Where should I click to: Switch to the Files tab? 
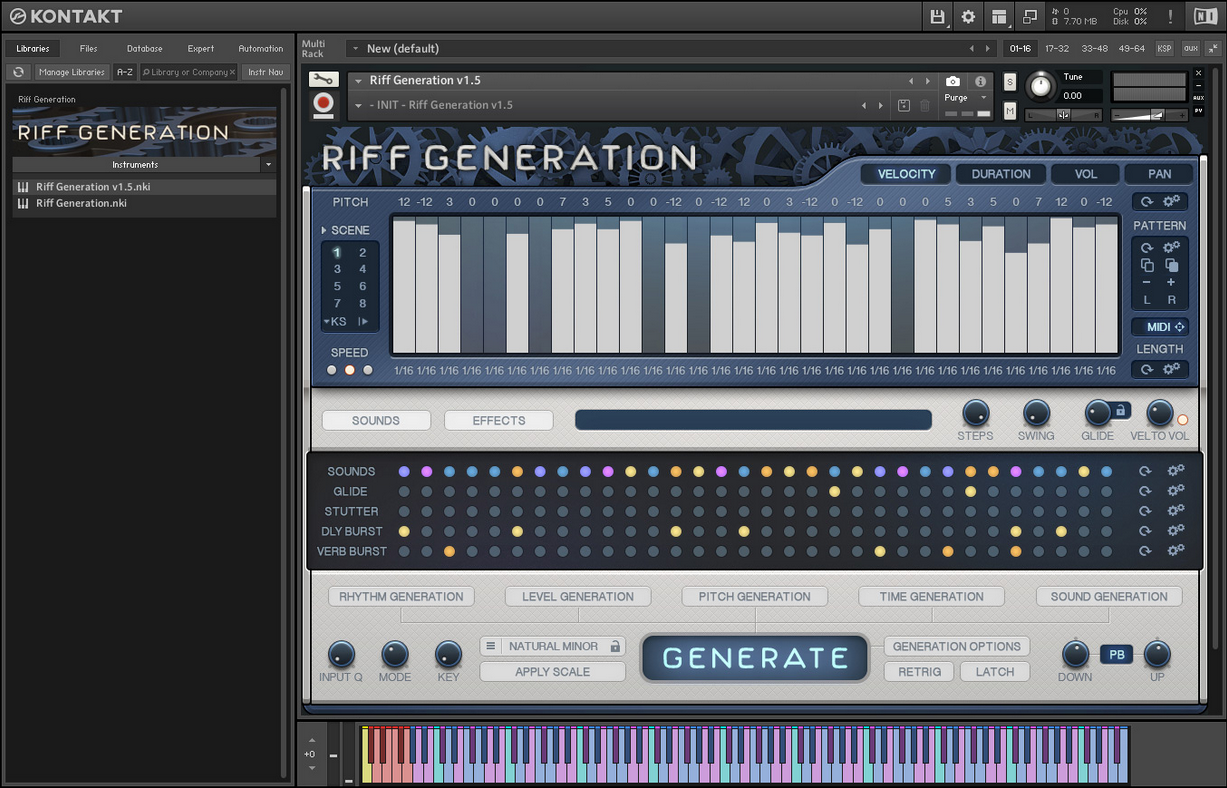[x=89, y=48]
